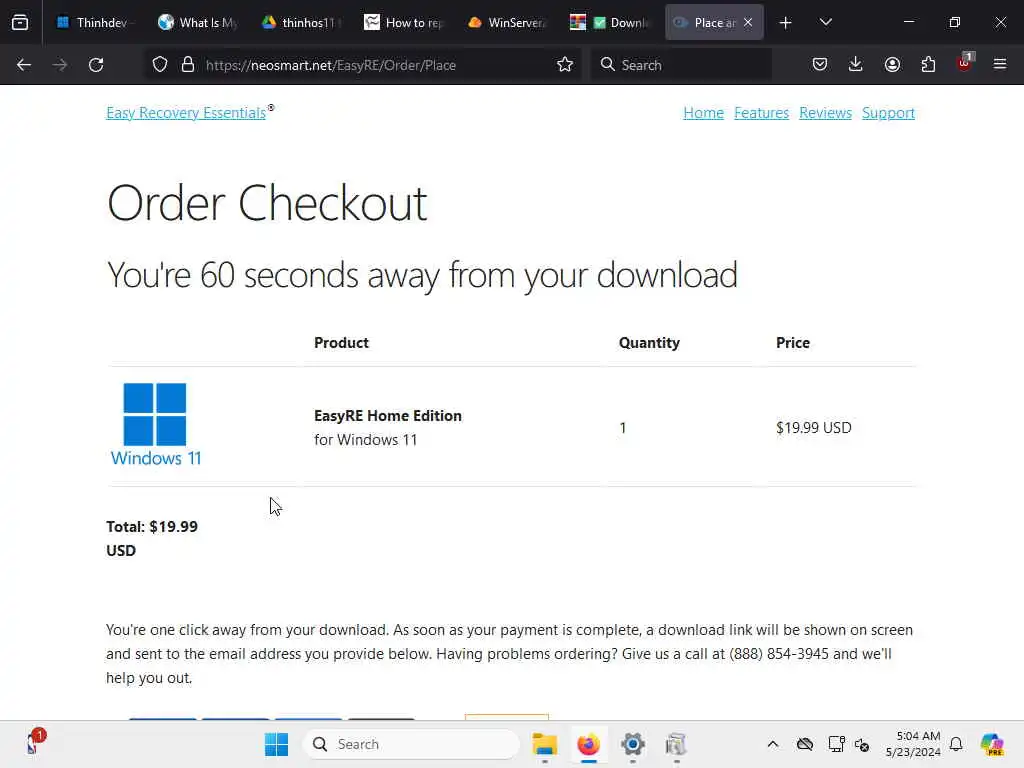Open the Firefox application menu

tap(1000, 65)
